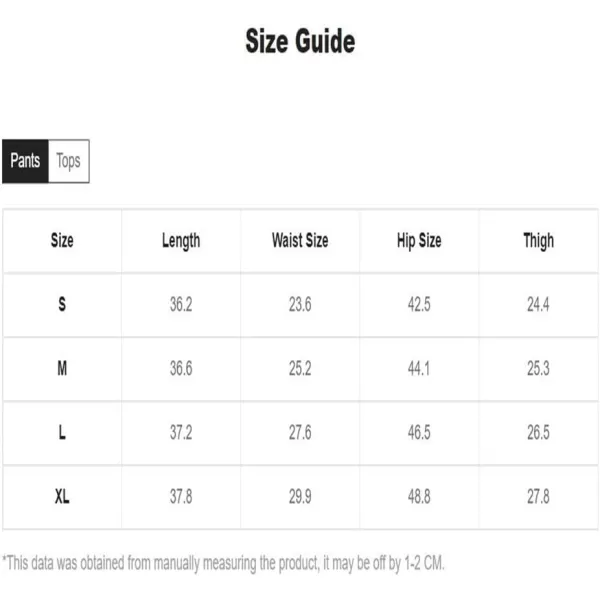
Task: Click the 25.2 waist value for M
Action: pos(300,368)
